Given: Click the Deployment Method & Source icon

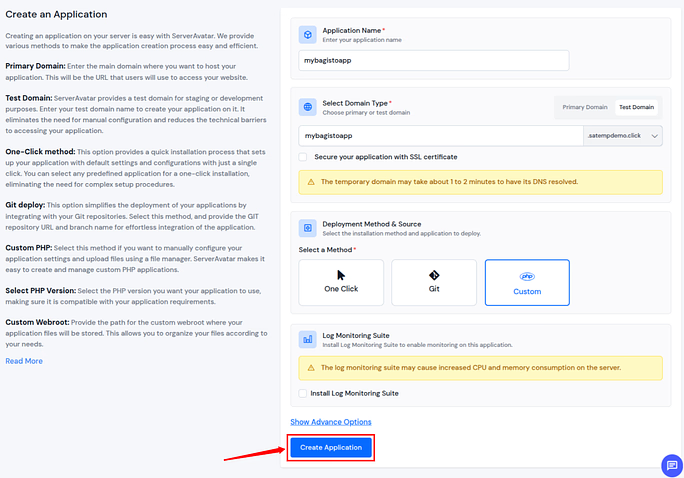Looking at the screenshot, I should [308, 228].
